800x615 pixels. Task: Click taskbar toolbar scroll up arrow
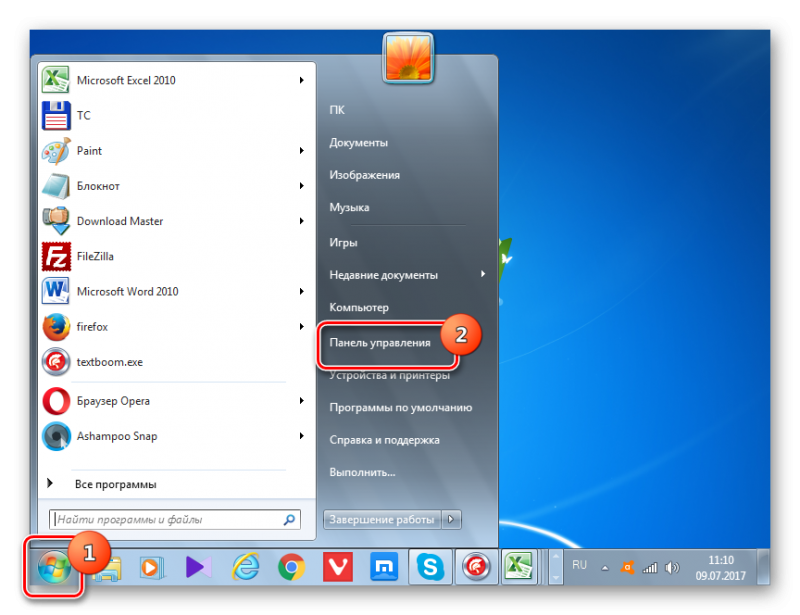point(556,558)
